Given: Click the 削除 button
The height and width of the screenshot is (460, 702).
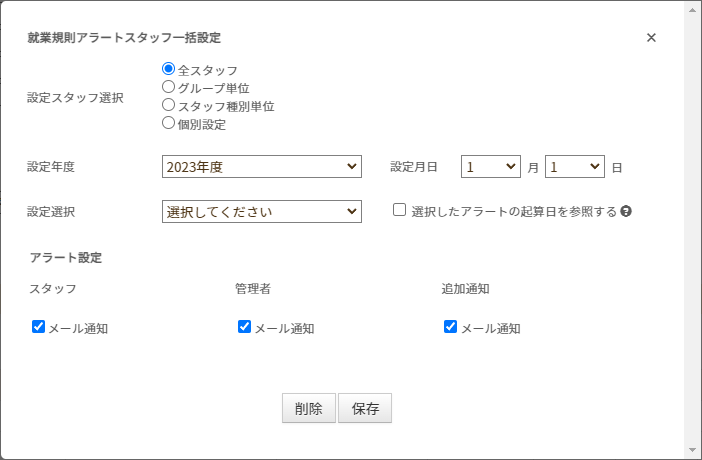Looking at the screenshot, I should pyautogui.click(x=309, y=408).
